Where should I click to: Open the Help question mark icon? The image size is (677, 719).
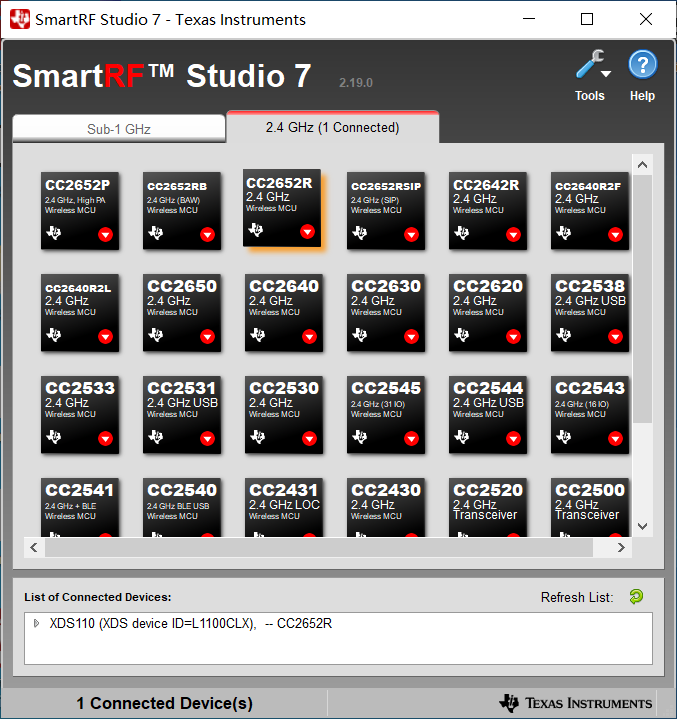coord(643,65)
